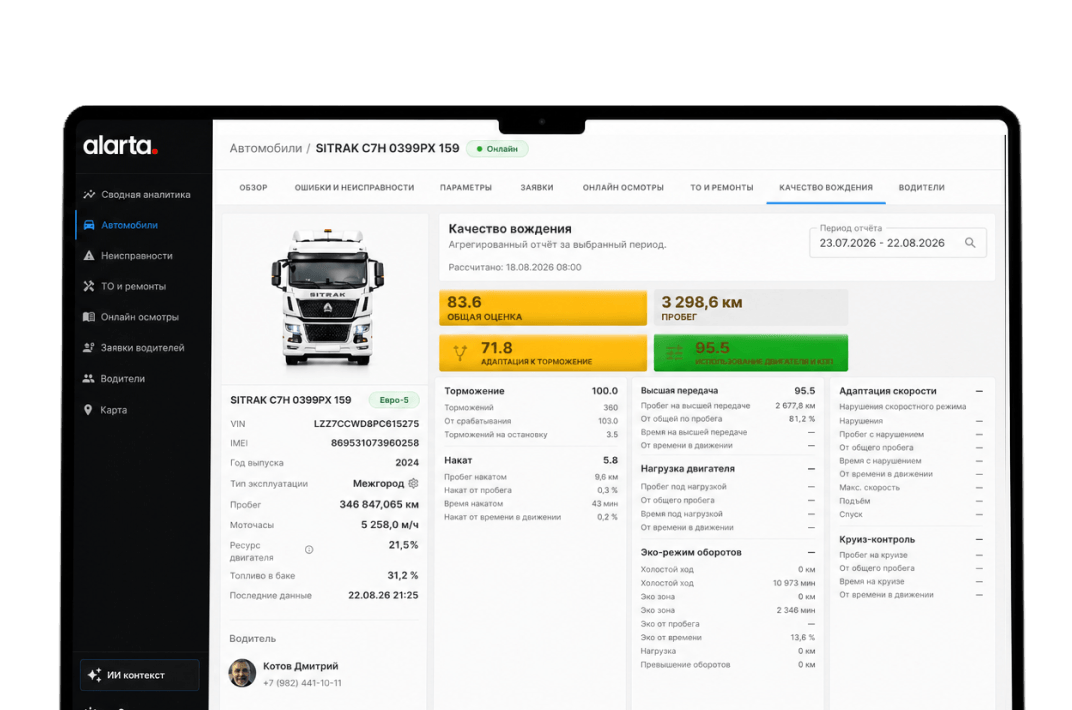Click the ТО и ремонты tools icon

click(x=89, y=286)
